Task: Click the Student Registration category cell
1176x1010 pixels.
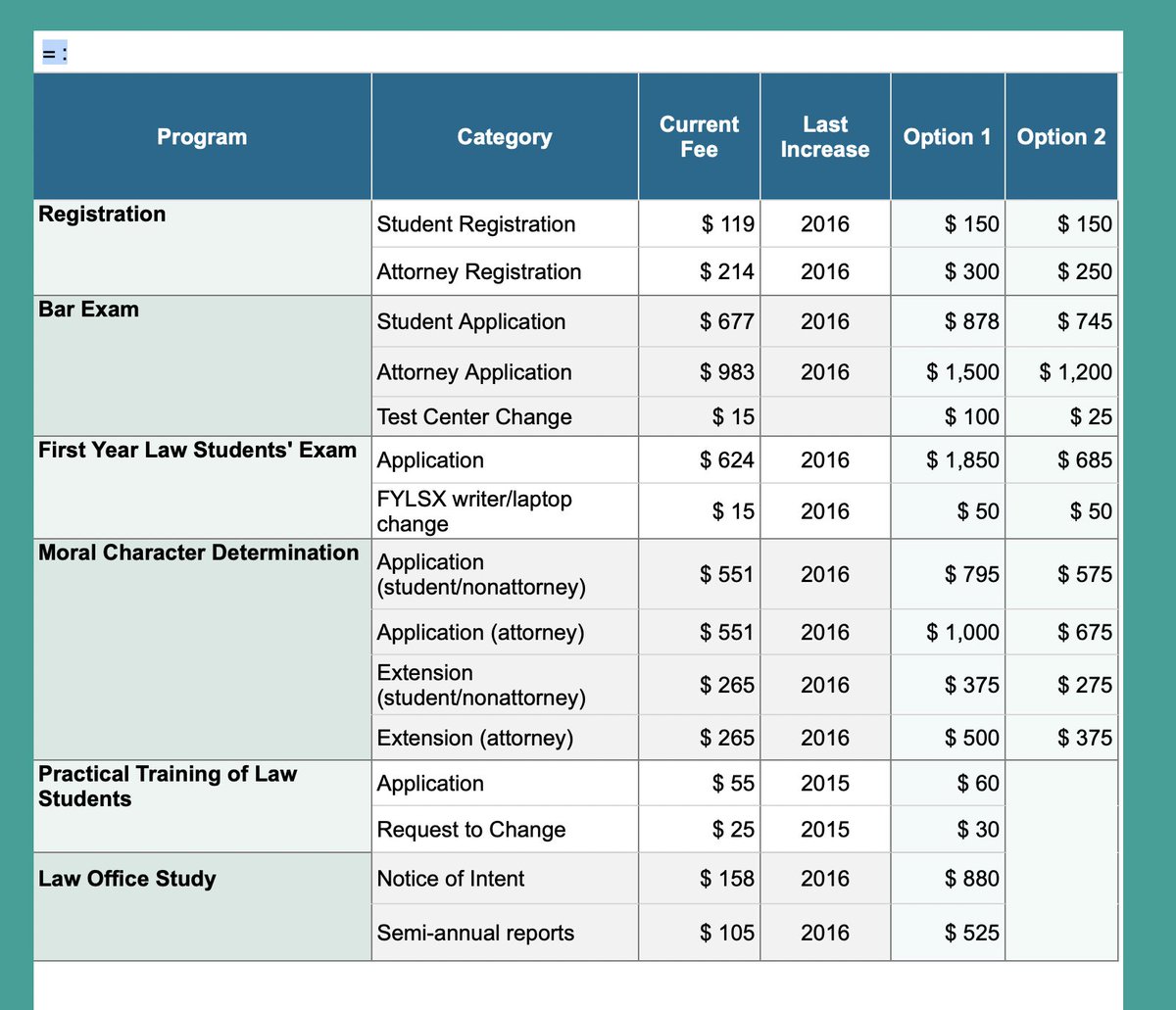Action: pyautogui.click(x=476, y=224)
